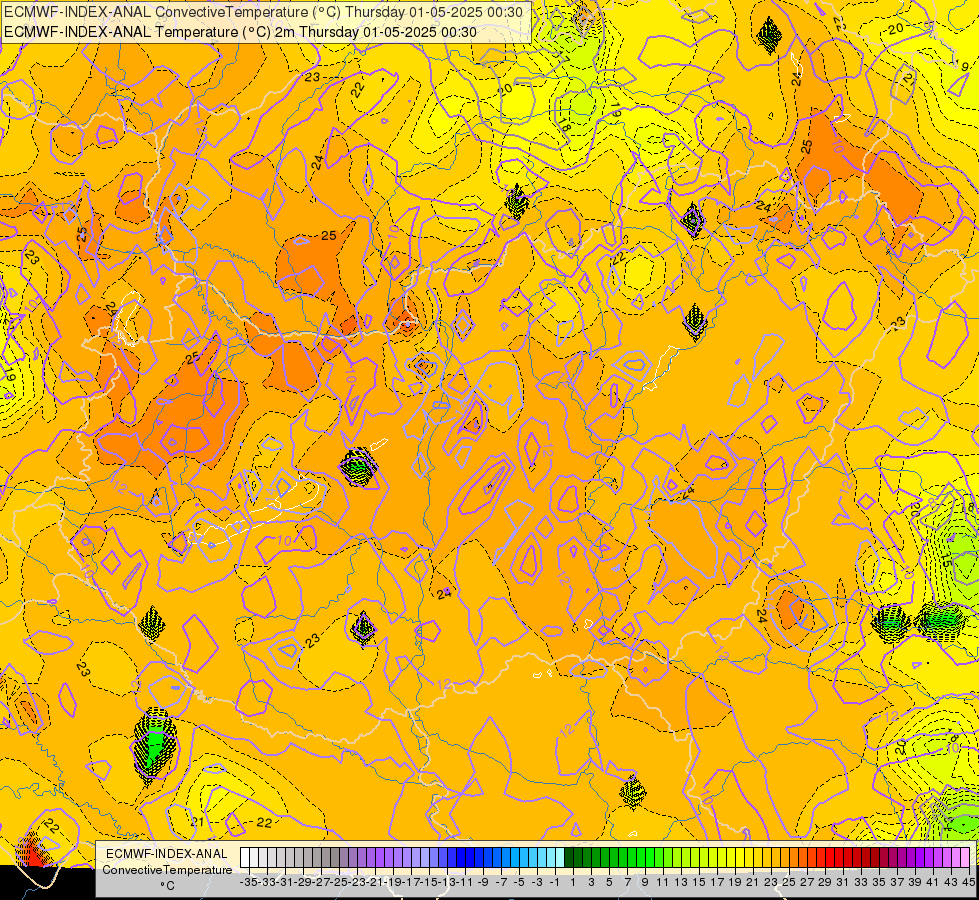Click legend scale value 17
The width and height of the screenshot is (979, 900).
[x=717, y=882]
